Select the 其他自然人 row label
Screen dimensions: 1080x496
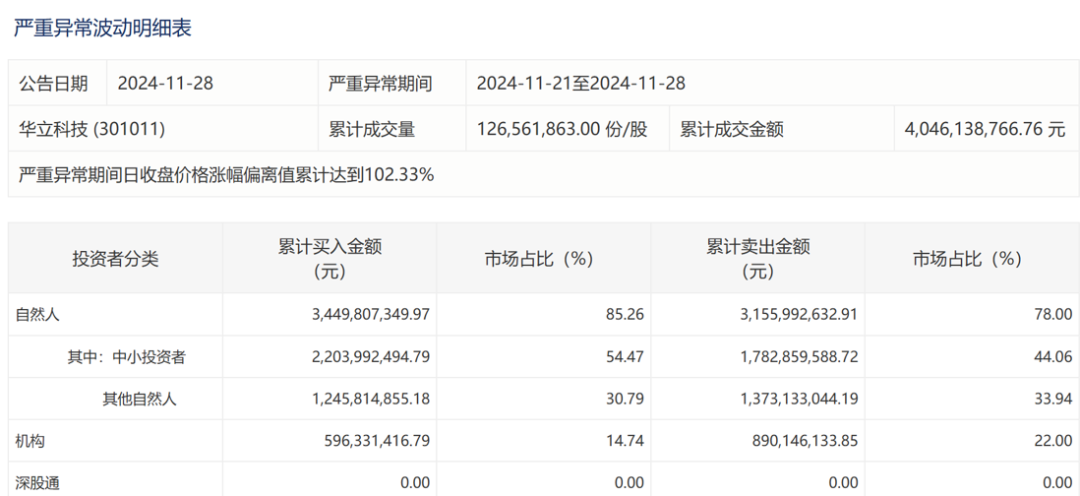pos(139,399)
